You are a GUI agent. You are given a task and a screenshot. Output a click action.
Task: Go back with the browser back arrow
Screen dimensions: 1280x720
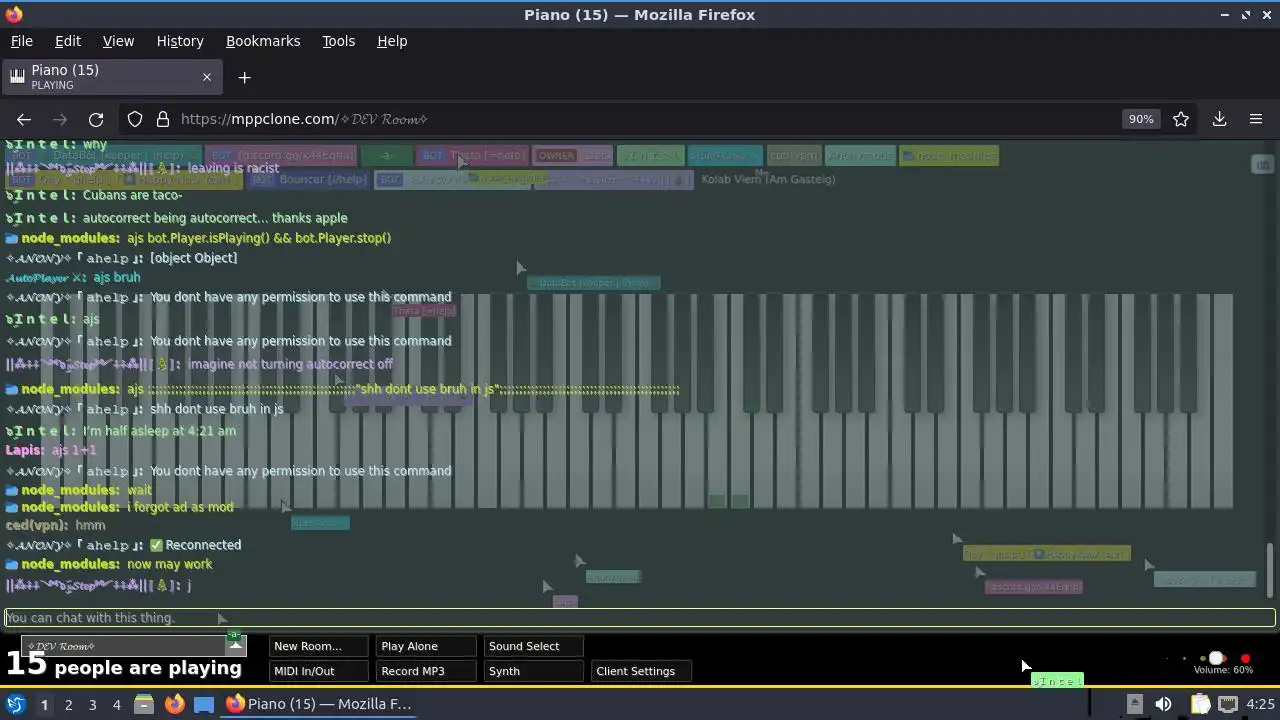tap(24, 119)
